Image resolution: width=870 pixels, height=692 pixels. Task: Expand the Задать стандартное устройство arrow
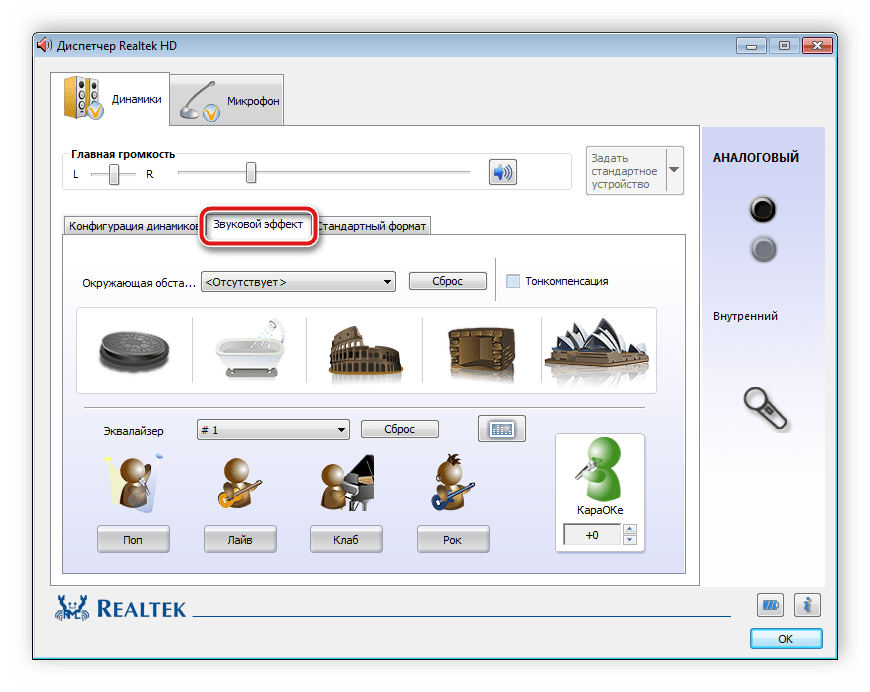(674, 170)
